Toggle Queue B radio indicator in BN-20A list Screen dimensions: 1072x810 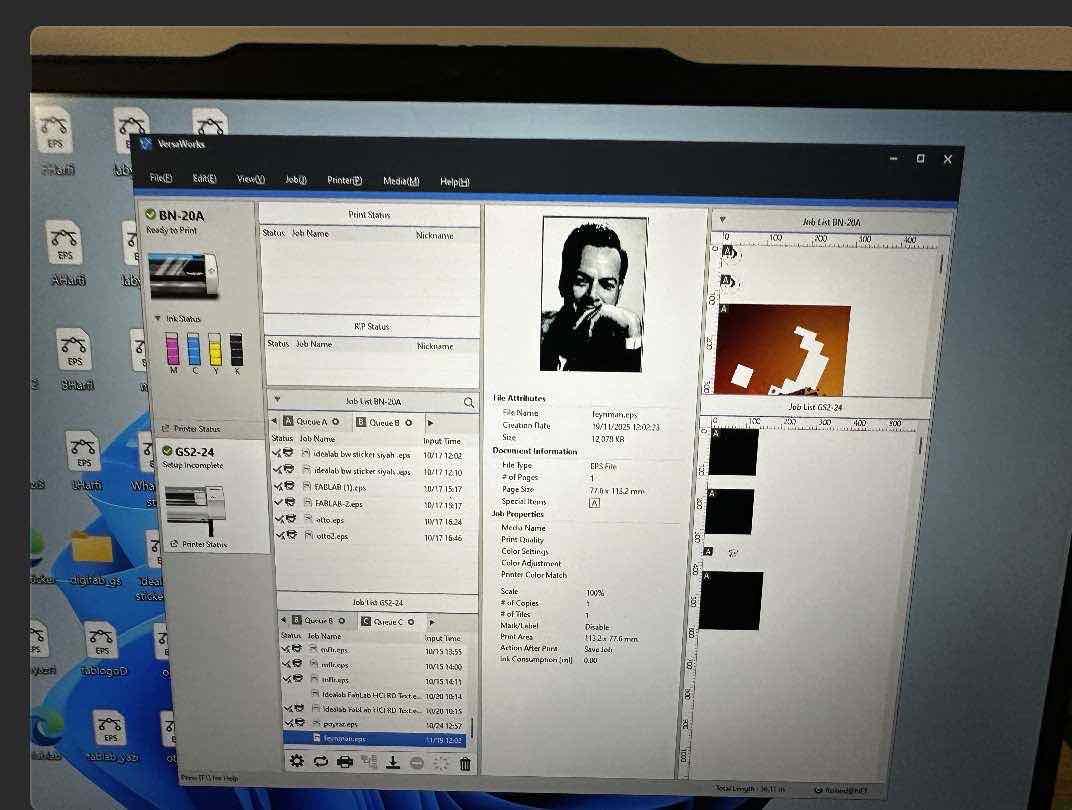(409, 422)
